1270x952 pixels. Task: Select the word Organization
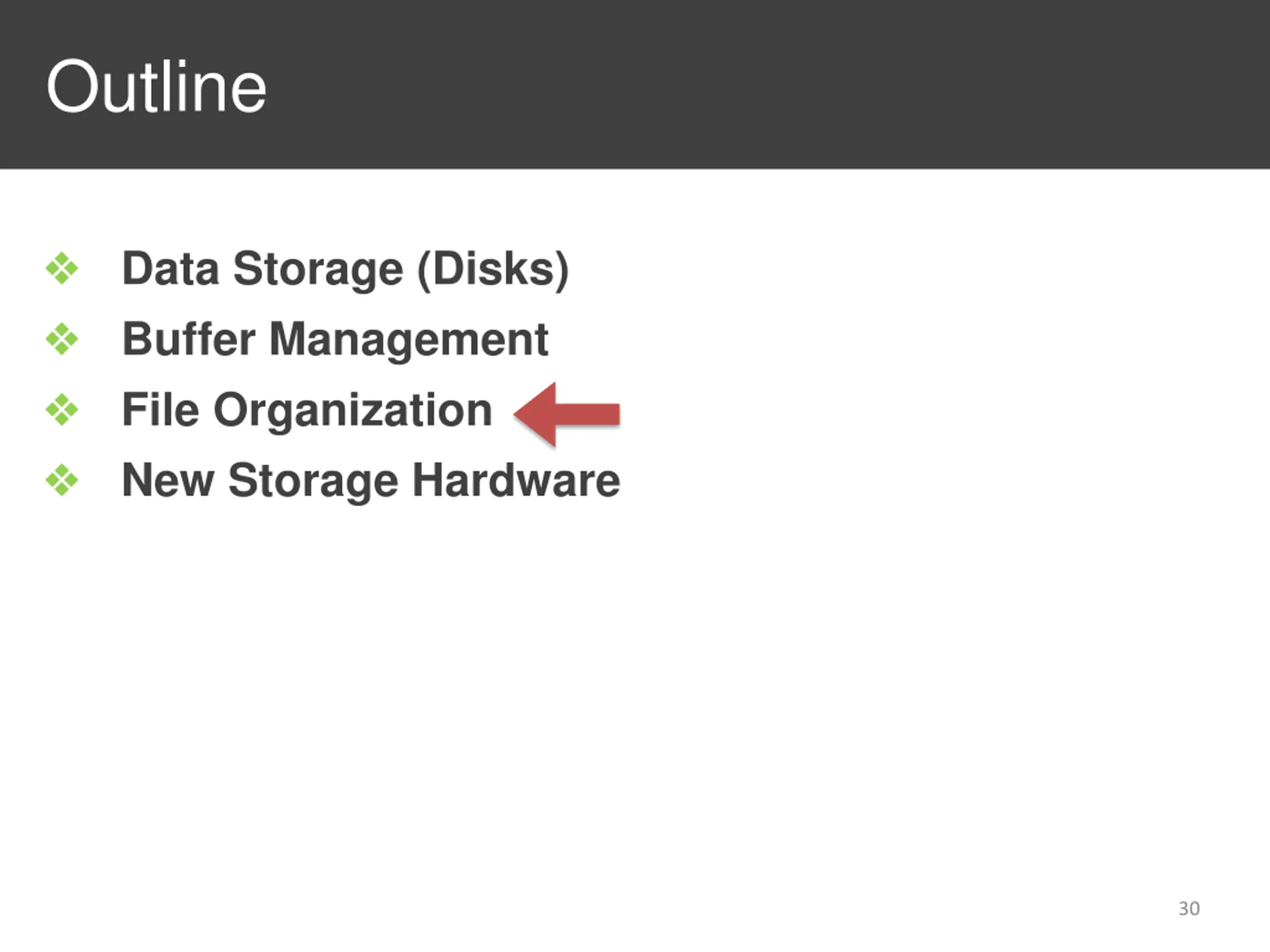(x=353, y=410)
